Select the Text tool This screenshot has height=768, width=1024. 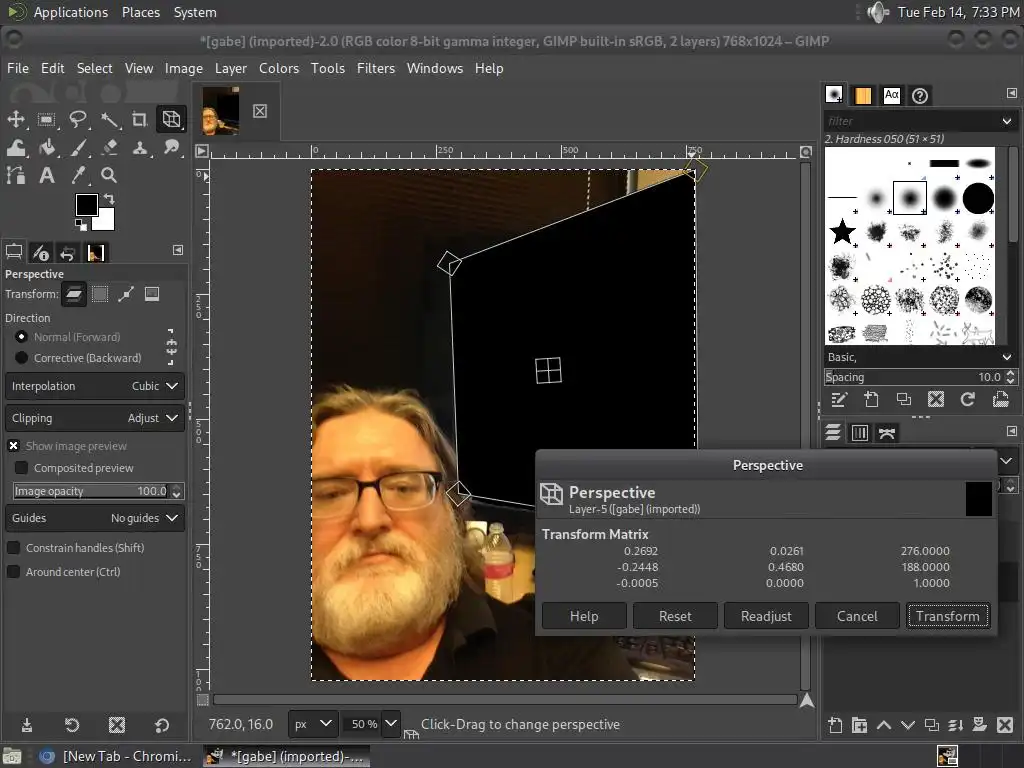click(46, 175)
